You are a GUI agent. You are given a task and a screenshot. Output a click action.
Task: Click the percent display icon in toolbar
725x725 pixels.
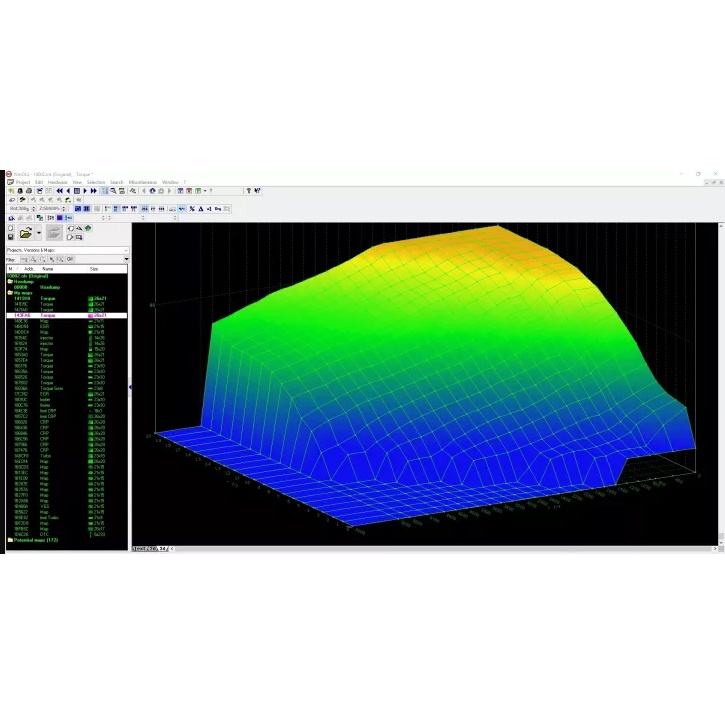pyautogui.click(x=192, y=209)
